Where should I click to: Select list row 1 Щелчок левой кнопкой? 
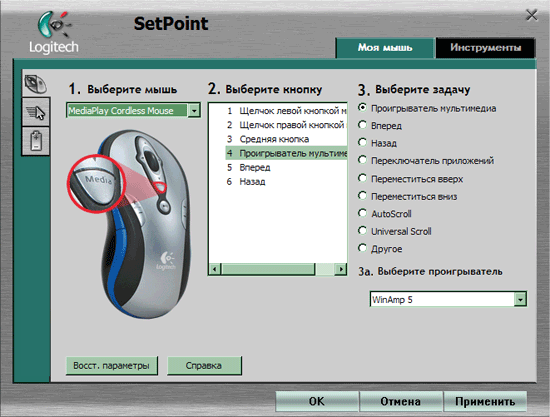tap(286, 111)
